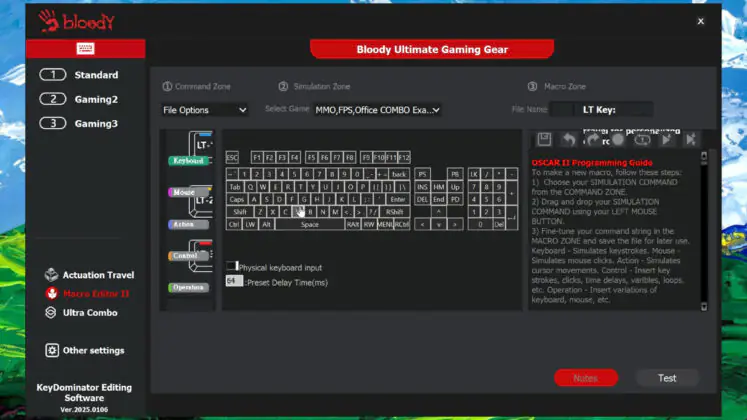Select the LK numlock key
Viewport: 747px width, 420px height.
pyautogui.click(x=474, y=174)
